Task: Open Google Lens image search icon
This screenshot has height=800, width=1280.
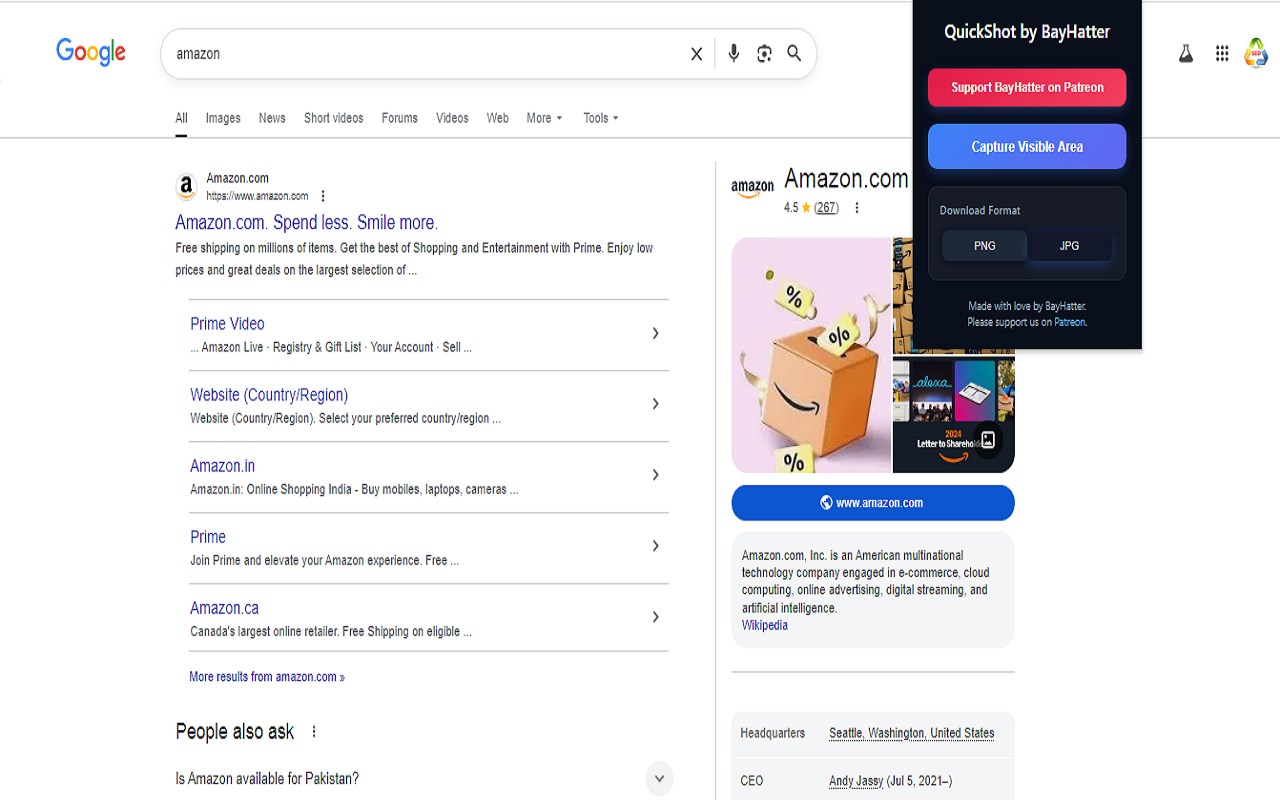Action: click(x=764, y=54)
